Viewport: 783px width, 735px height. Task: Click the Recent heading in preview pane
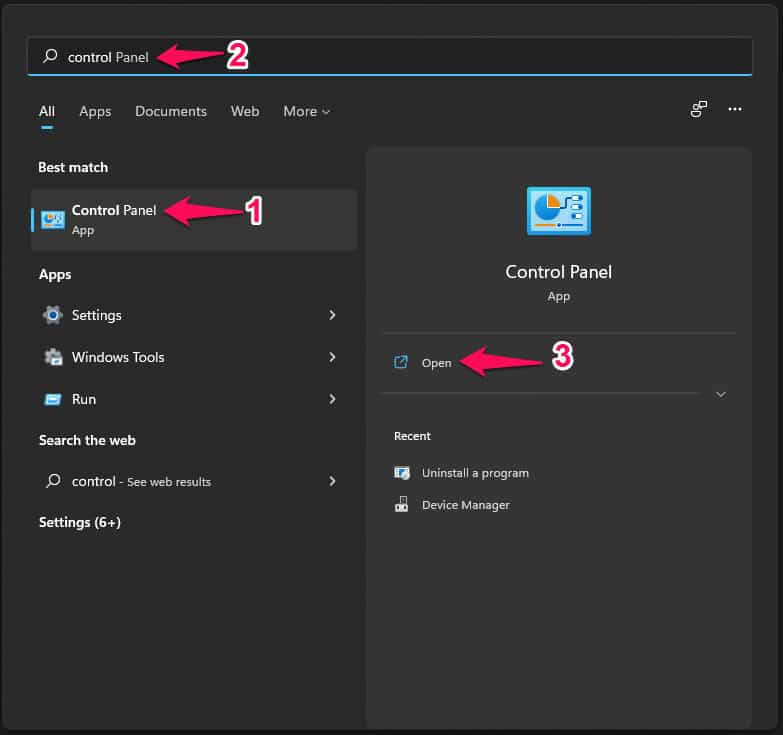[412, 436]
